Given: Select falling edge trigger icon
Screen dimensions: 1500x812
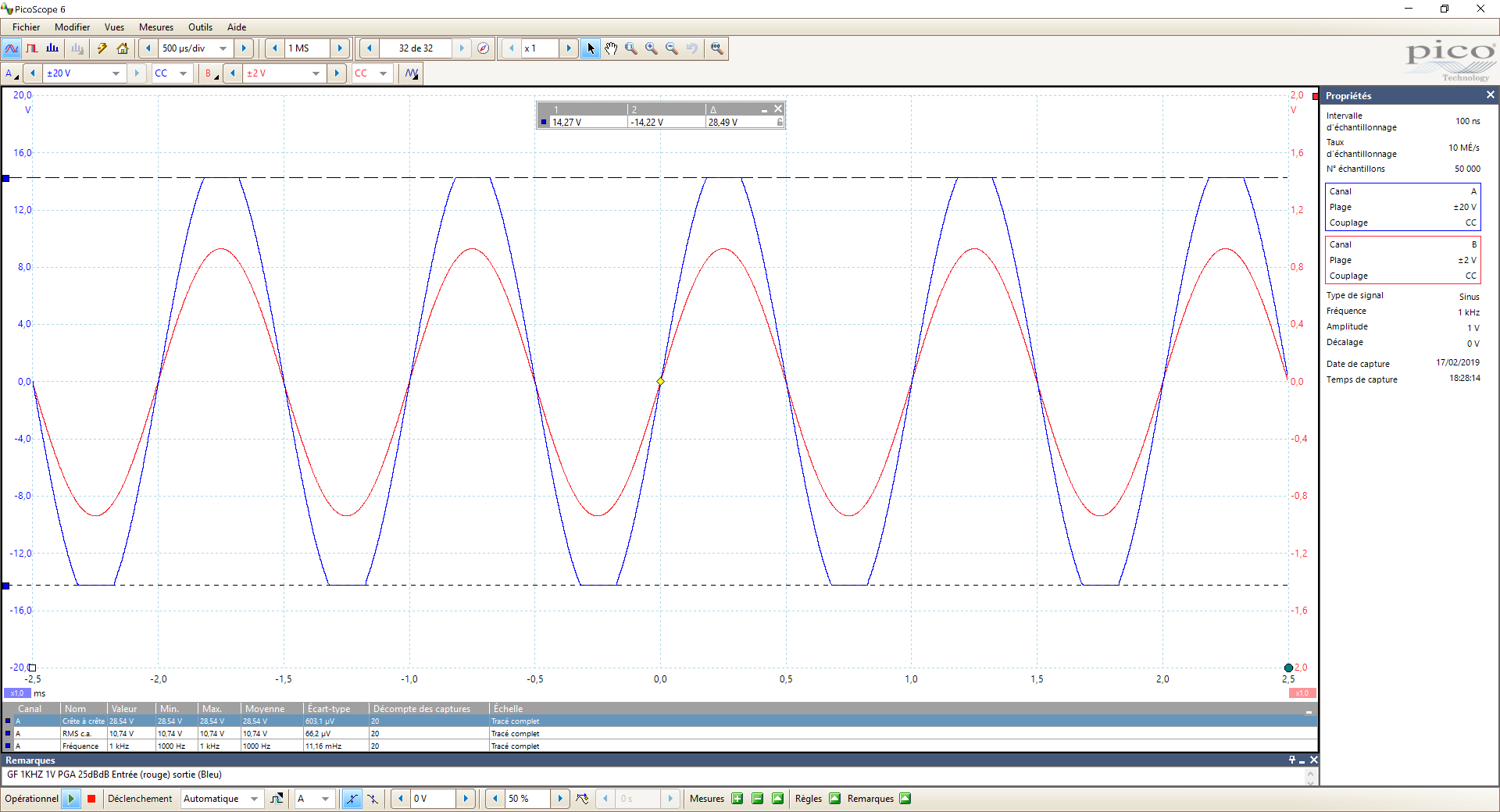Looking at the screenshot, I should tap(373, 799).
